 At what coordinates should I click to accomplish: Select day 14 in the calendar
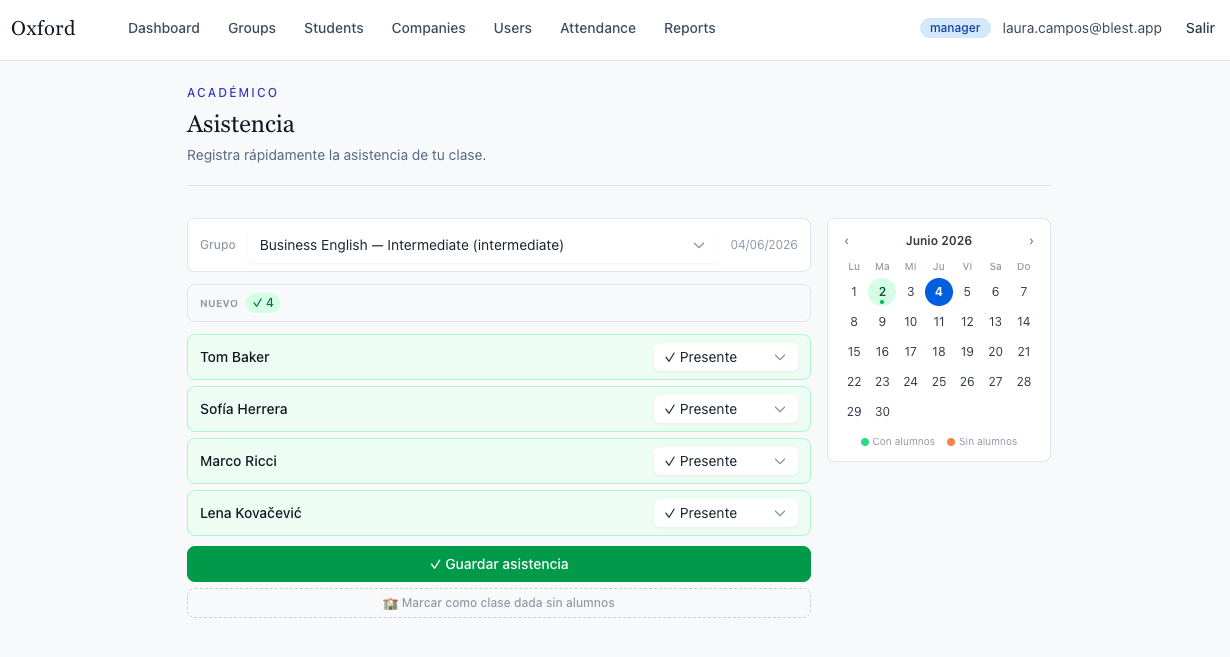pyautogui.click(x=1024, y=322)
